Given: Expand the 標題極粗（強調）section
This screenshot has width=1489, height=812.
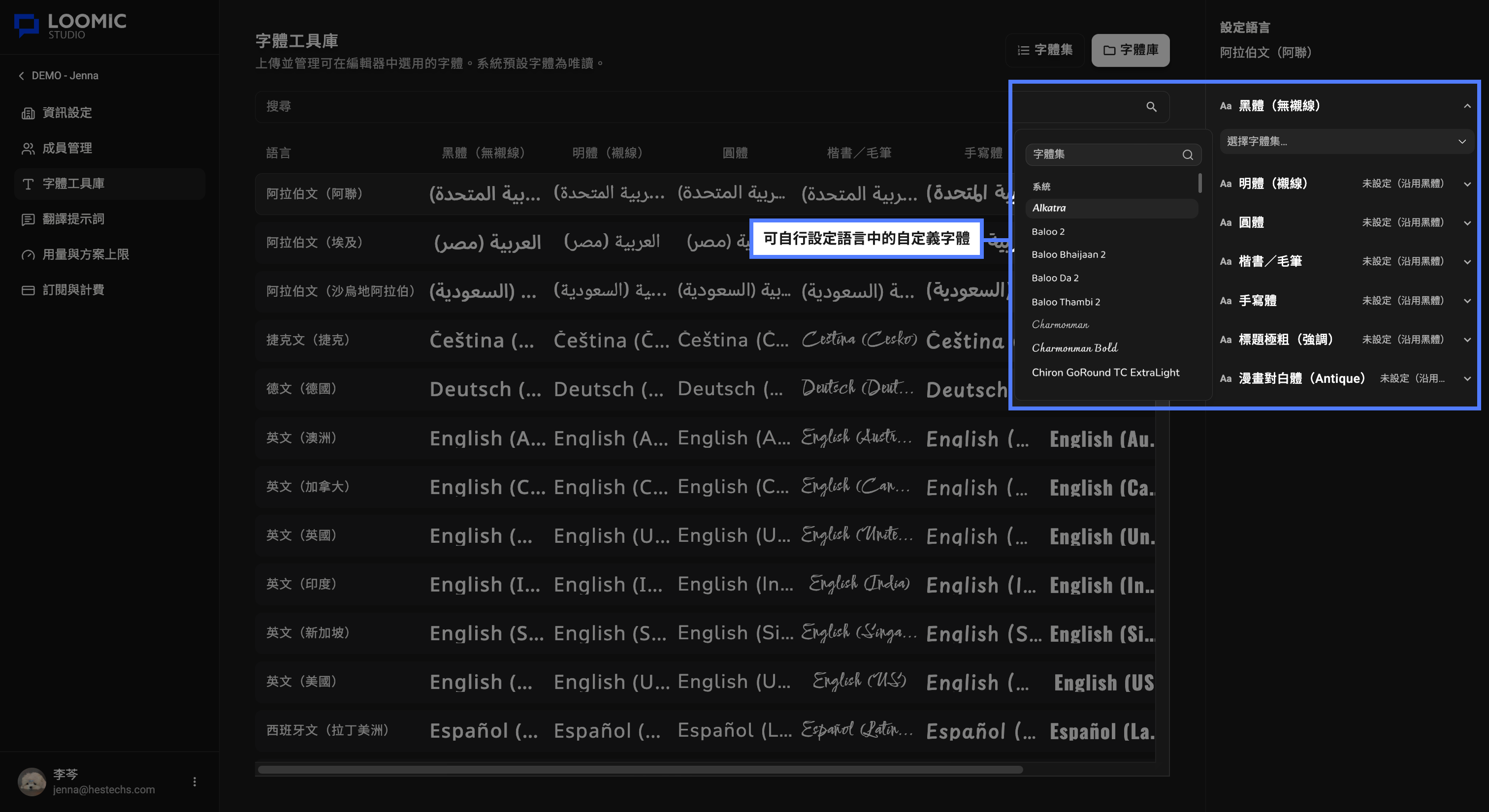Looking at the screenshot, I should tap(1466, 340).
